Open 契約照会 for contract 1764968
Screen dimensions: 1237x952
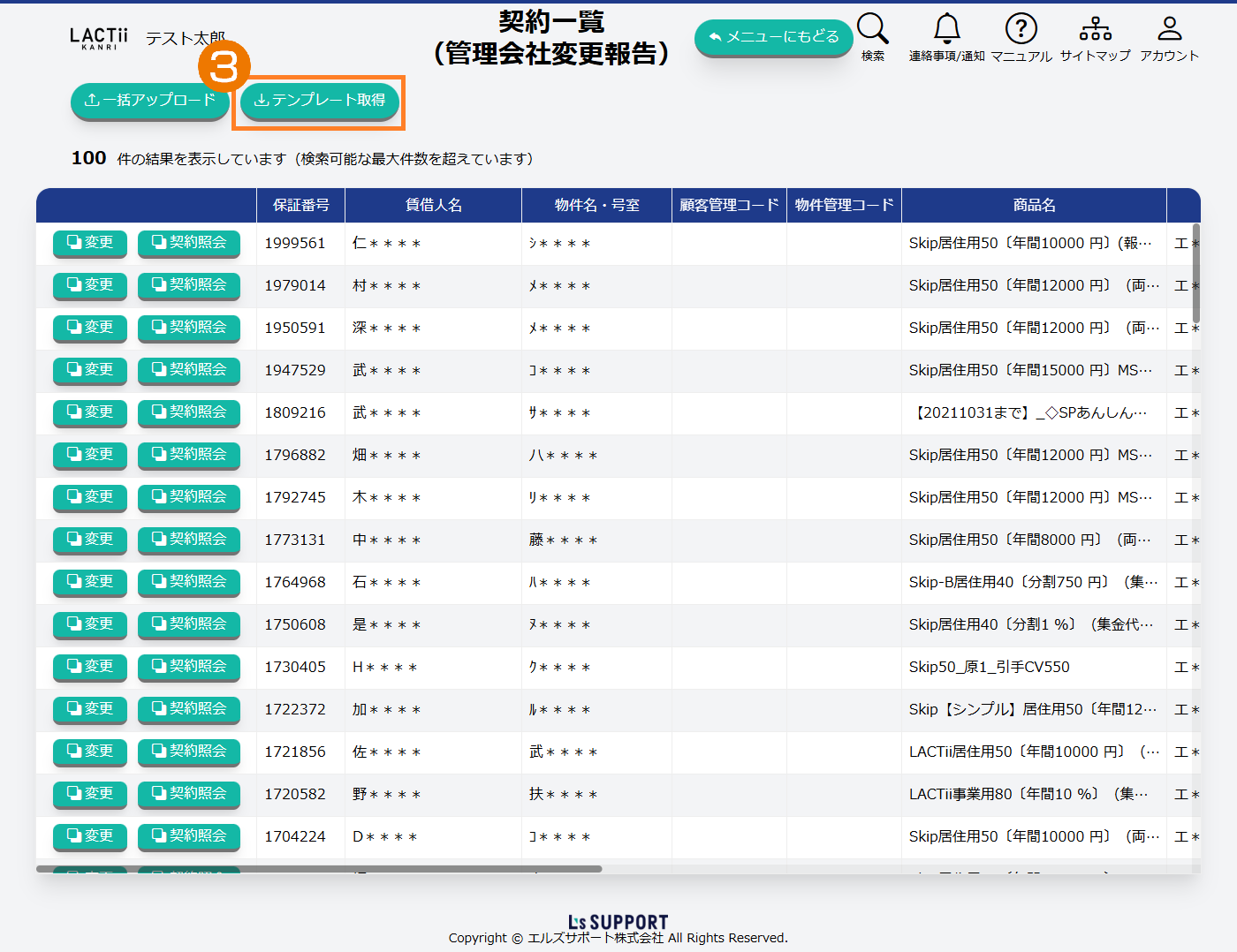click(189, 582)
